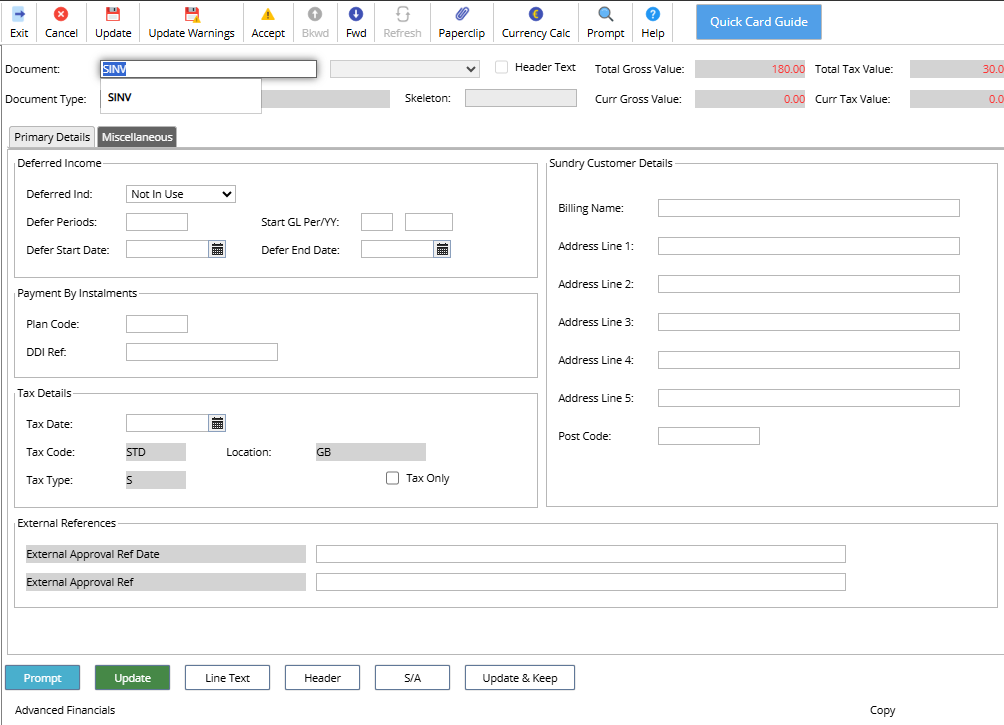Open the Paperclip attachments icon
The image size is (1004, 725).
[x=462, y=14]
